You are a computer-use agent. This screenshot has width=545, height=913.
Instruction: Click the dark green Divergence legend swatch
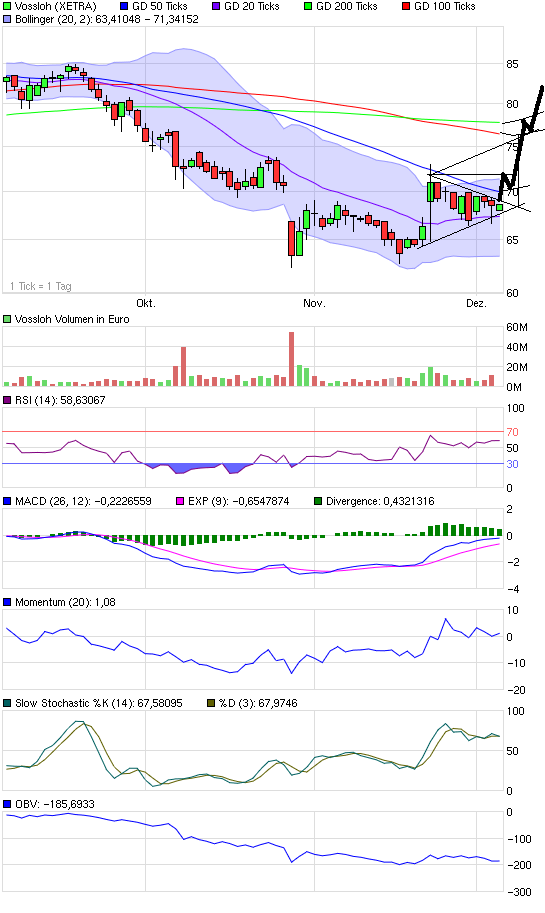pos(318,501)
